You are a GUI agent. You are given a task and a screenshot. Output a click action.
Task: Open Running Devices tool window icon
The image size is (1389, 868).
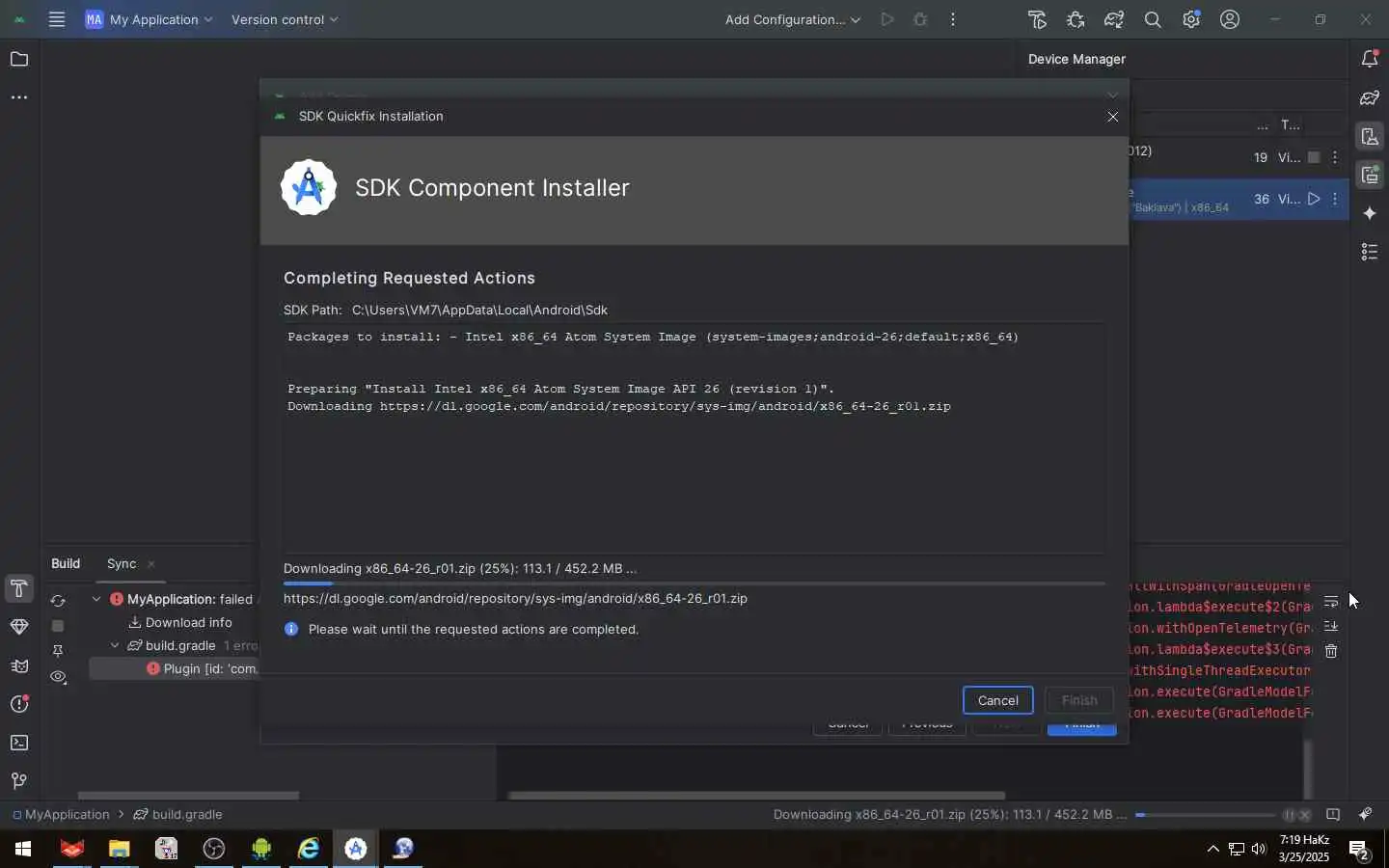[1371, 175]
